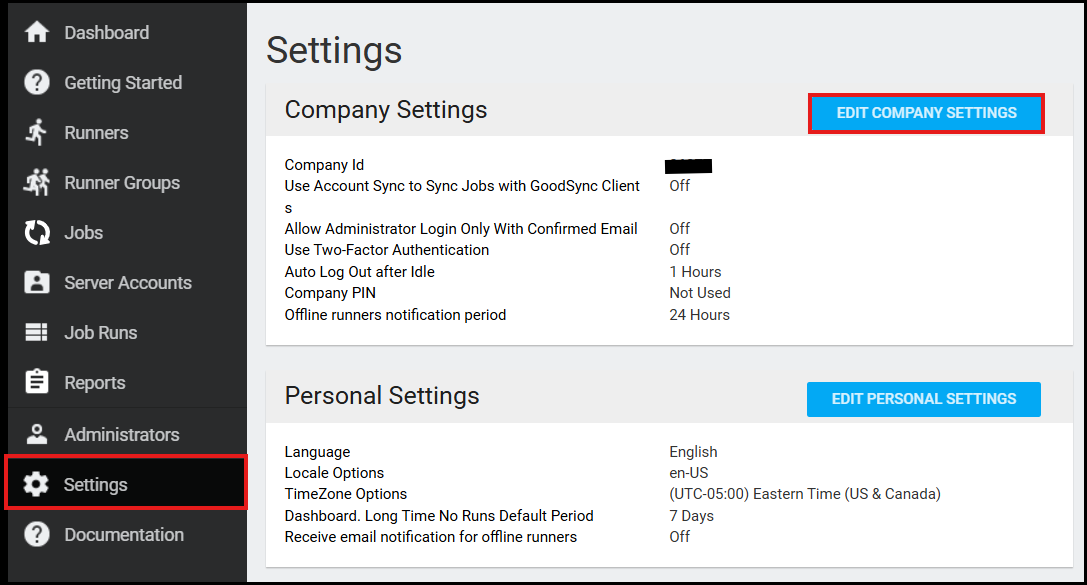The height and width of the screenshot is (585, 1087).
Task: Select the Runners running-figure icon
Action: [x=36, y=132]
